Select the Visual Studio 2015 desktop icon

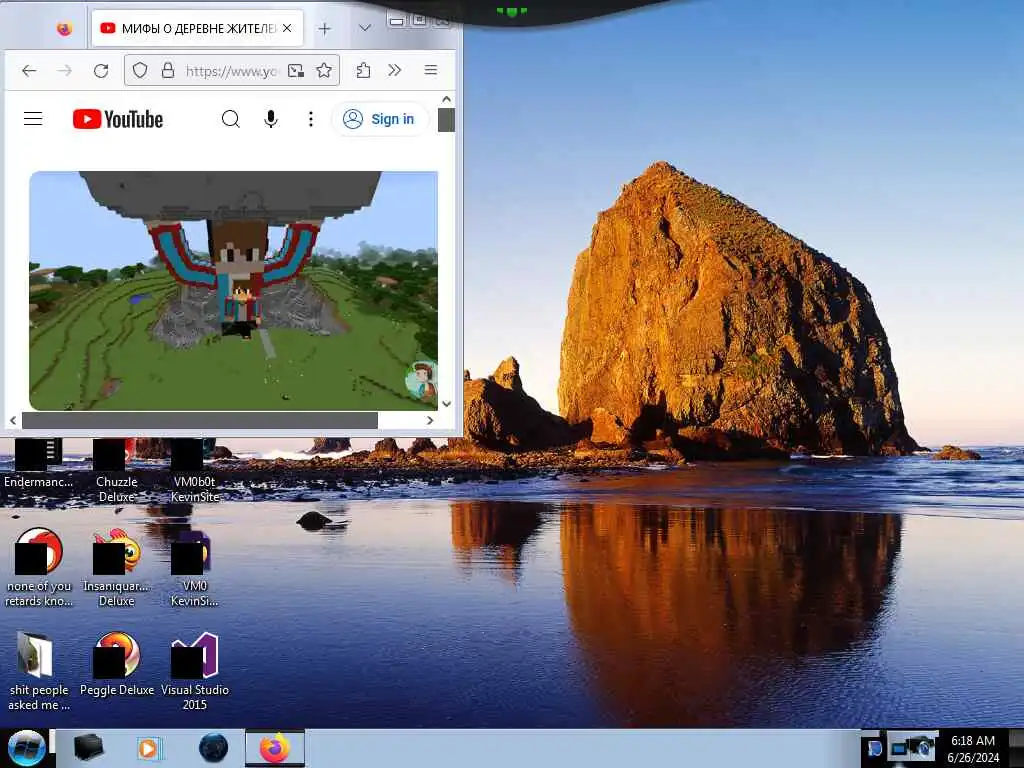[x=194, y=671]
